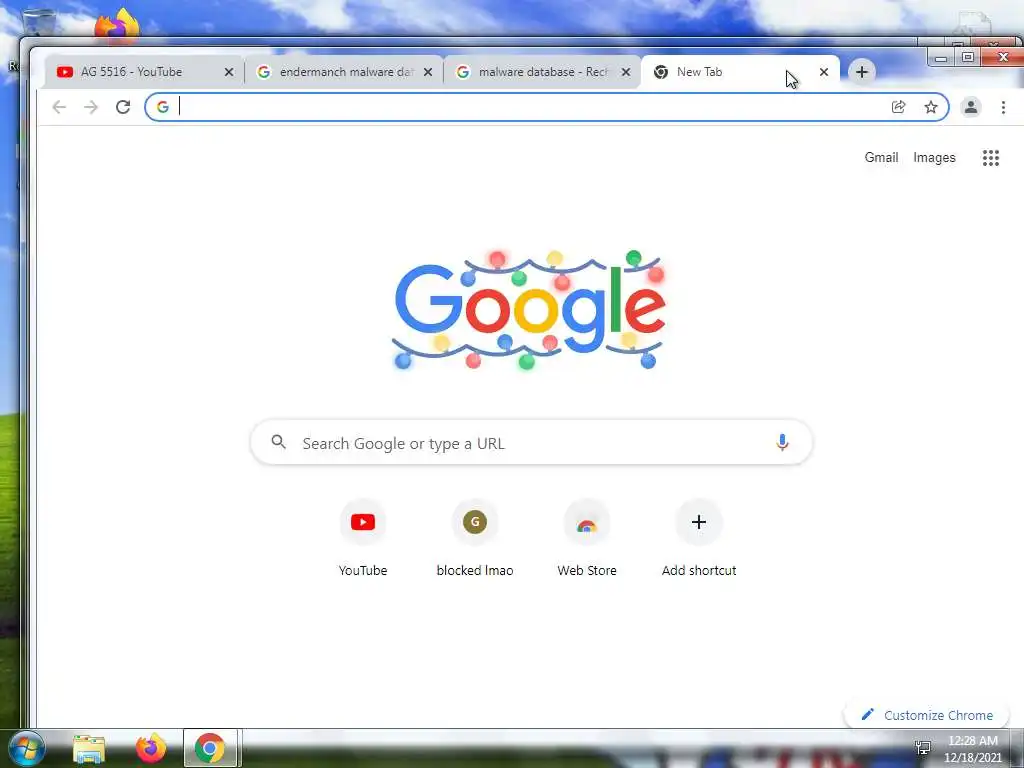Go forward using the browser forward arrow
Viewport: 1024px width, 768px height.
[x=91, y=107]
